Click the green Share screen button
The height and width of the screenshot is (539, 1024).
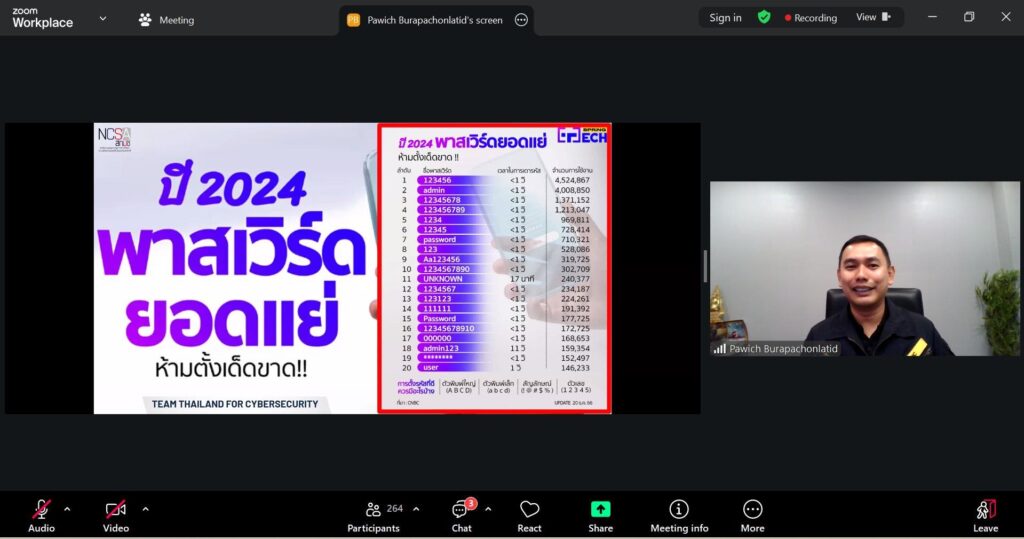(x=600, y=514)
